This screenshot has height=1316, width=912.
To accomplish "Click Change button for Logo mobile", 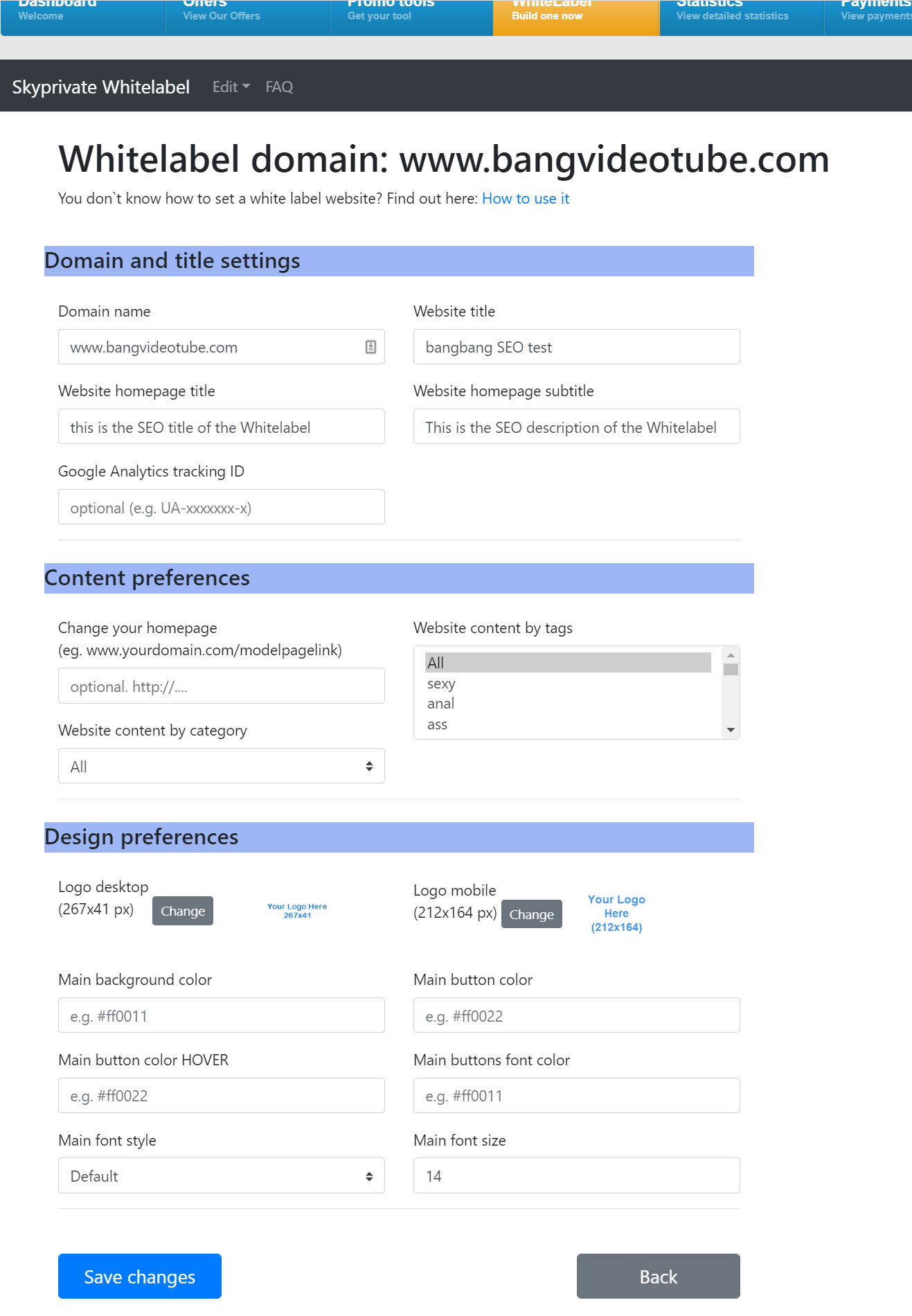I will pyautogui.click(x=532, y=914).
